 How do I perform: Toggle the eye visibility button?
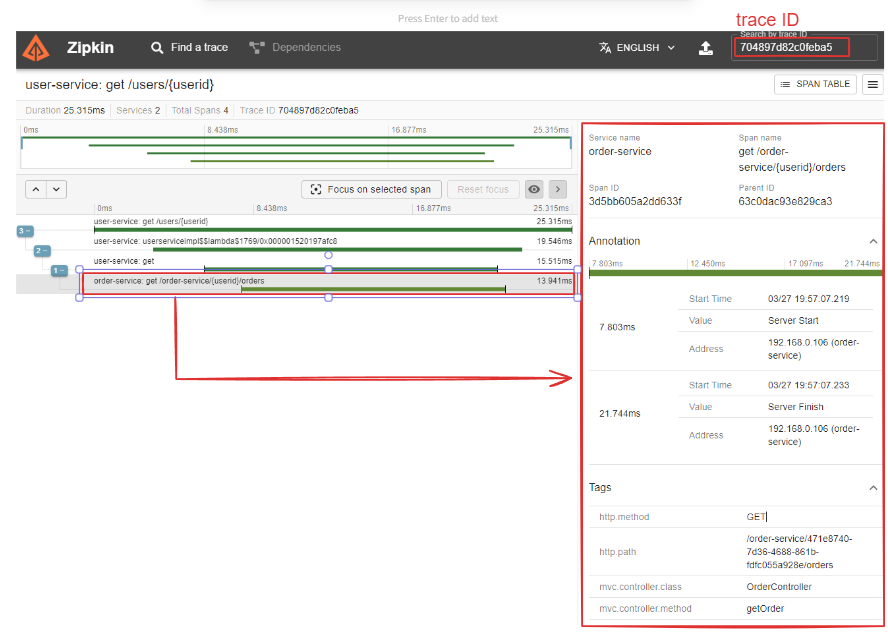point(533,190)
